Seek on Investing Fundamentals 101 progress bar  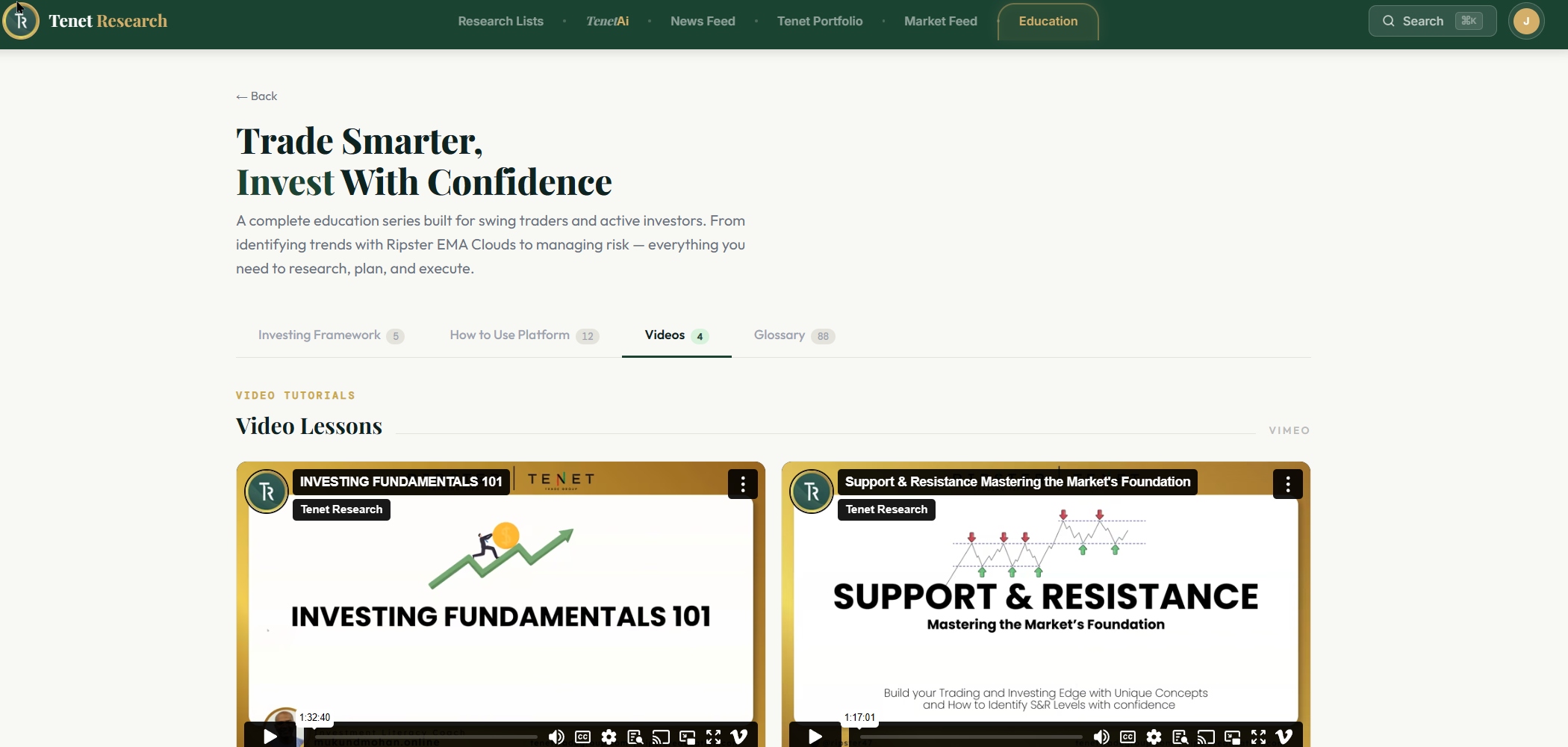426,737
